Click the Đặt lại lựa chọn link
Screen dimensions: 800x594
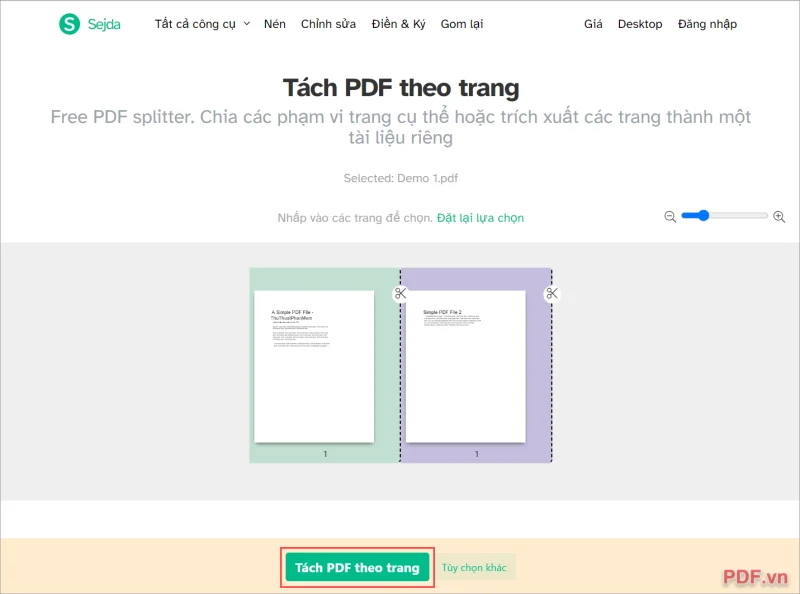coord(480,218)
